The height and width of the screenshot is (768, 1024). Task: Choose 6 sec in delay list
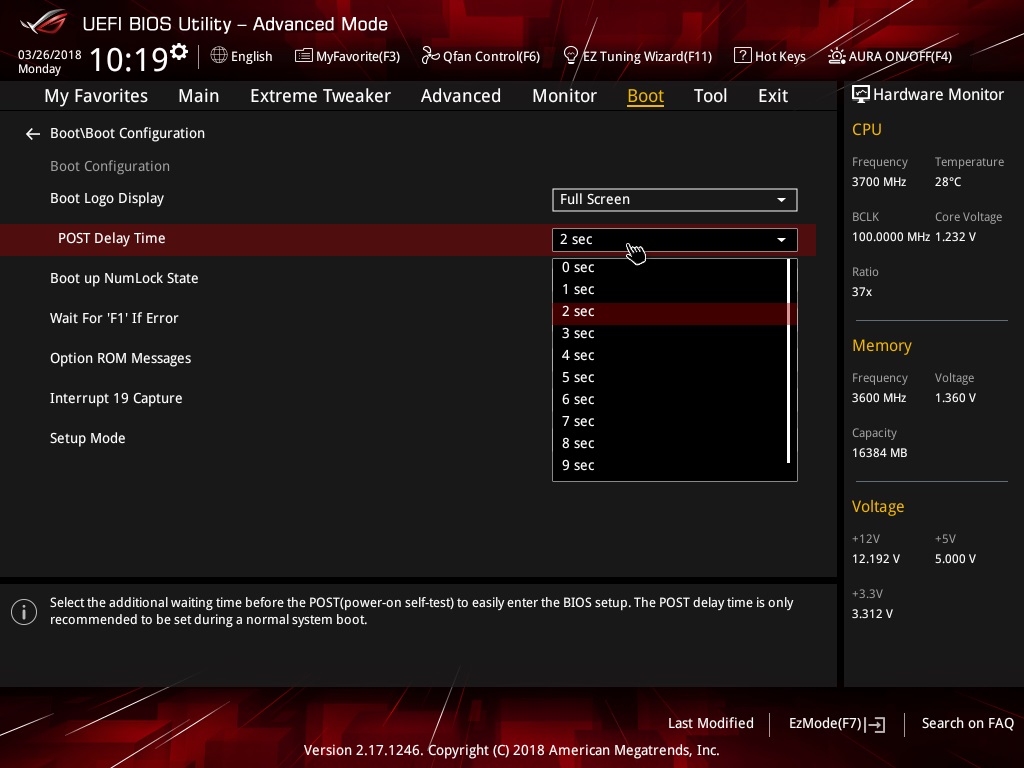coord(671,400)
